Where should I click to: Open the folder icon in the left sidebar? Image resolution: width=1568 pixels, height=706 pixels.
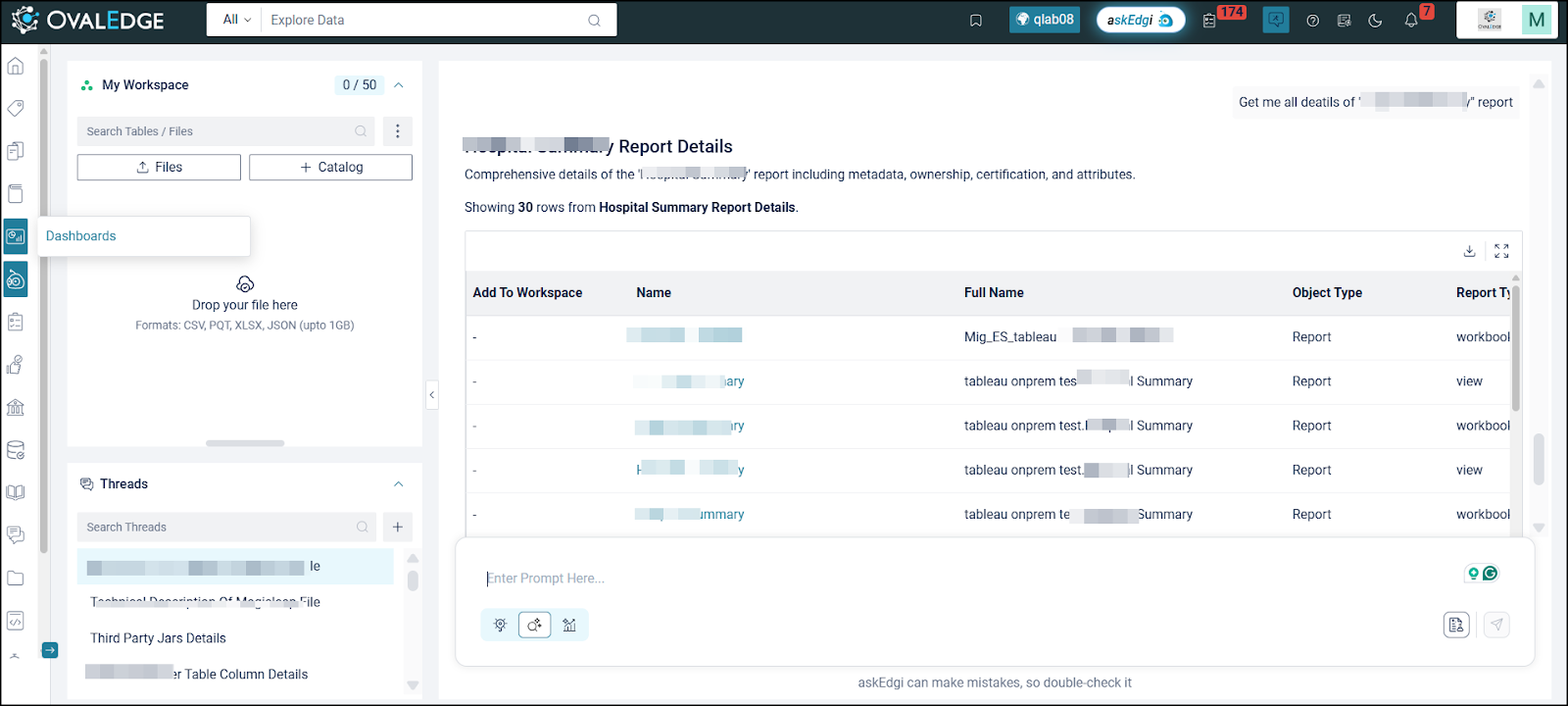(16, 578)
